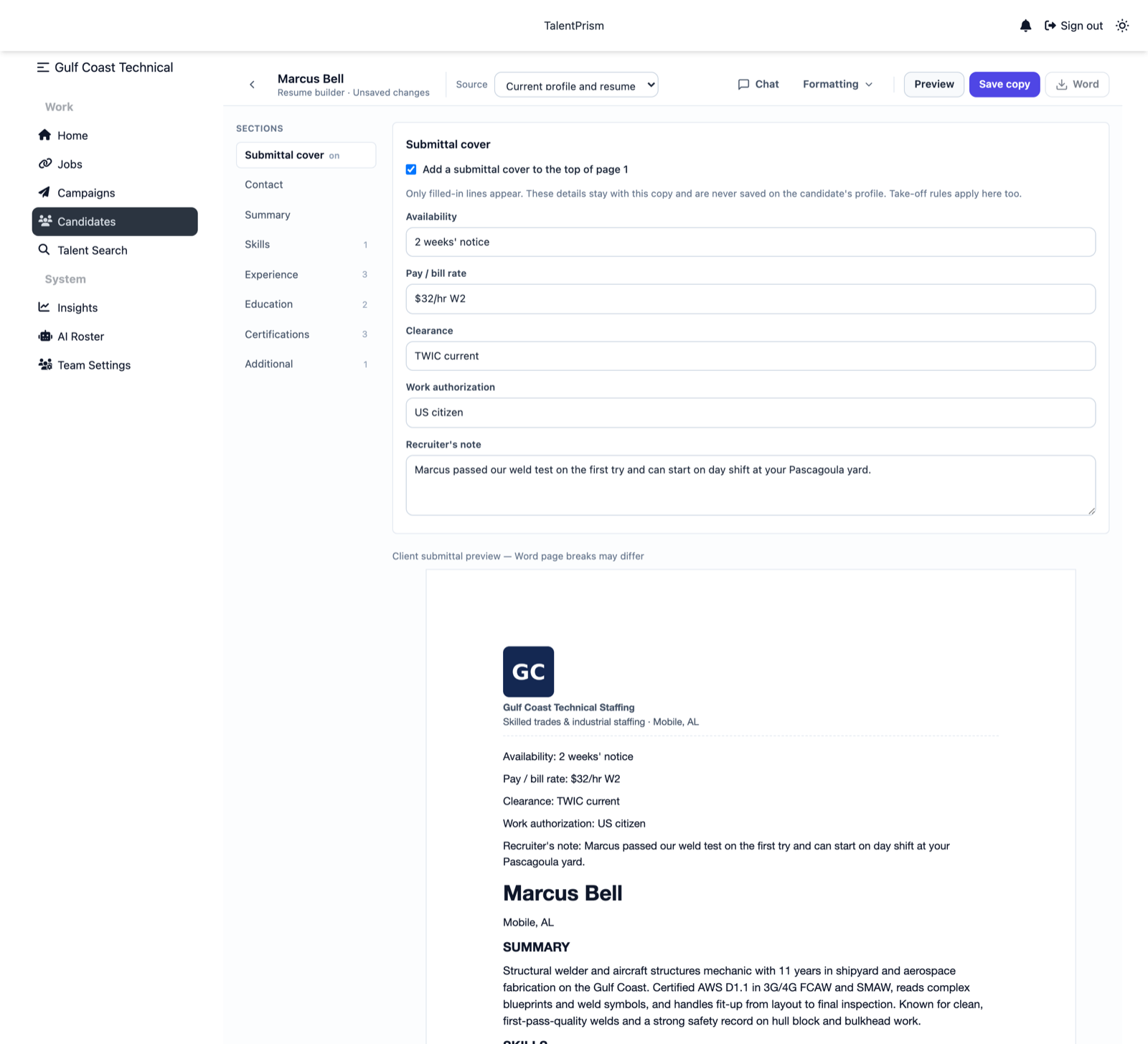Click the Home house icon
This screenshot has height=1044, width=1148.
(x=44, y=135)
